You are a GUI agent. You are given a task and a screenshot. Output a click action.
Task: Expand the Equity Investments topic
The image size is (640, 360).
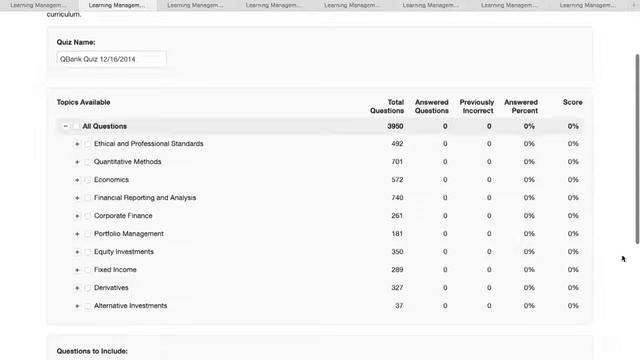tap(77, 252)
